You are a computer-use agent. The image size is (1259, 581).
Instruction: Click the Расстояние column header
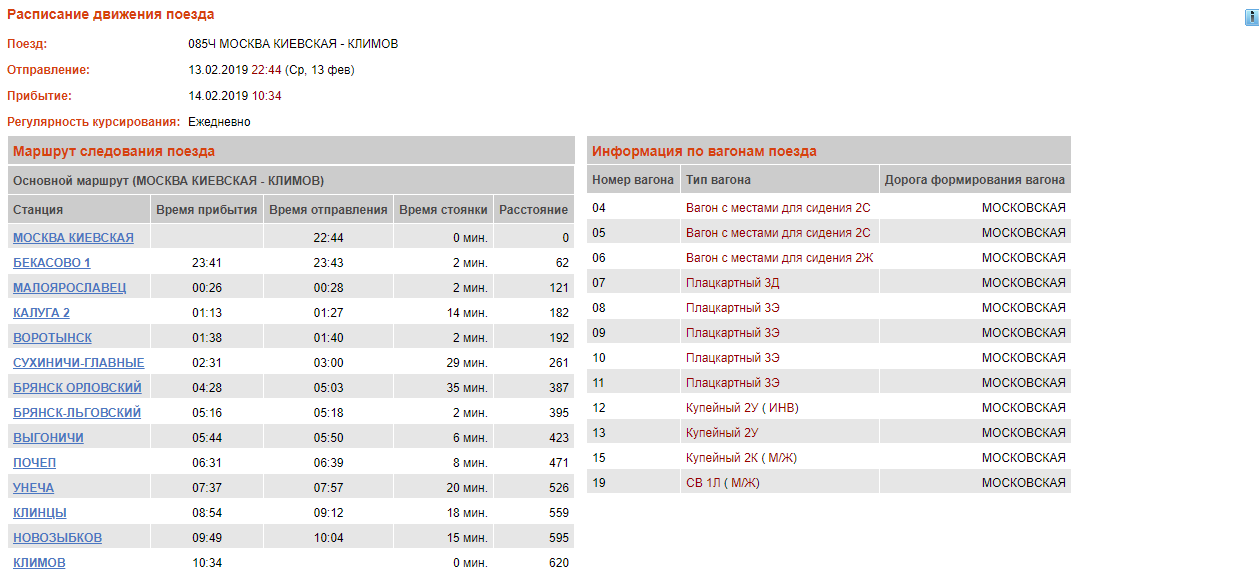point(534,210)
